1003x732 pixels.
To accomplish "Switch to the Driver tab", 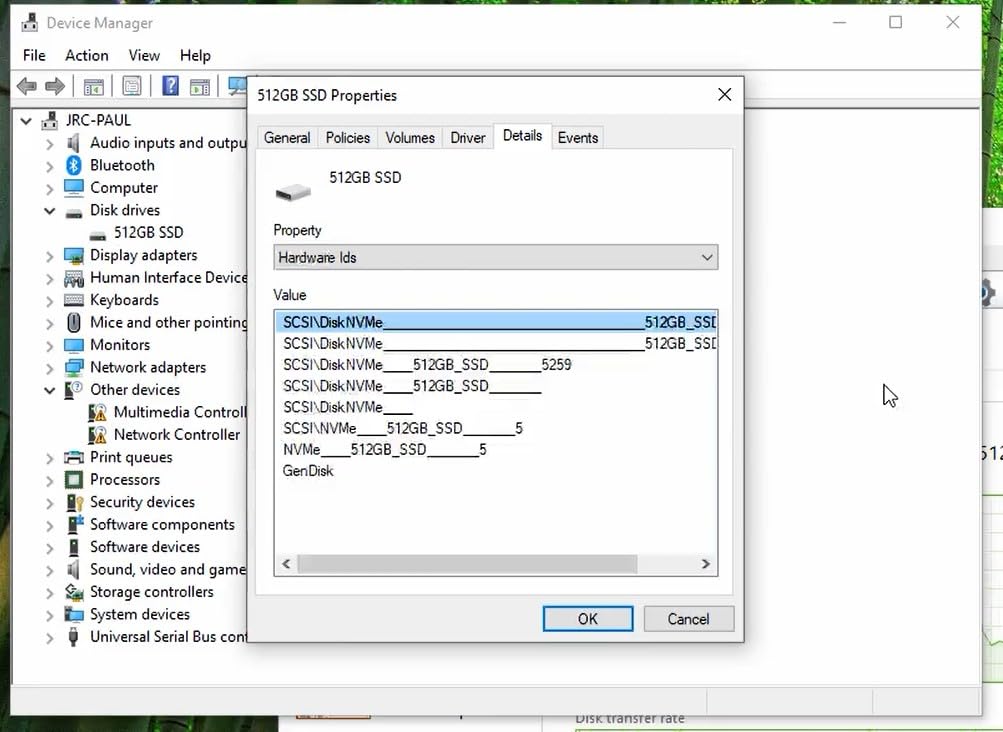I will click(468, 138).
